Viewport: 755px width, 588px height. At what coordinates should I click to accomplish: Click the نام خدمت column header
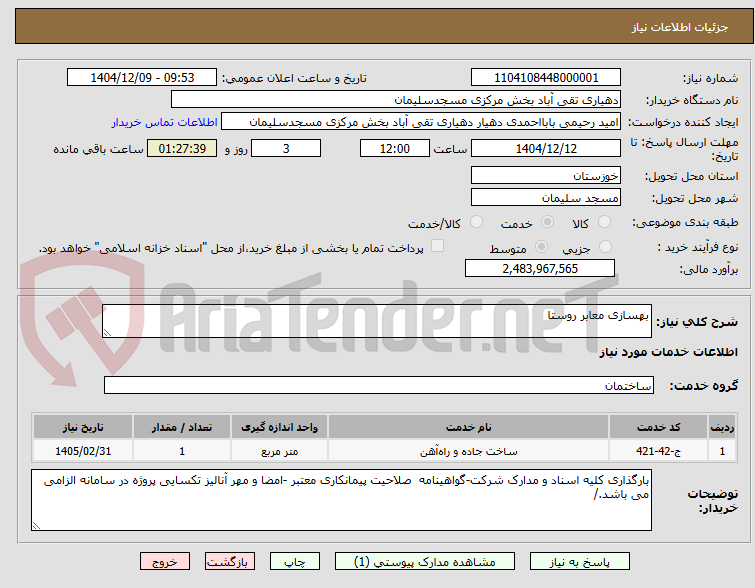click(469, 427)
